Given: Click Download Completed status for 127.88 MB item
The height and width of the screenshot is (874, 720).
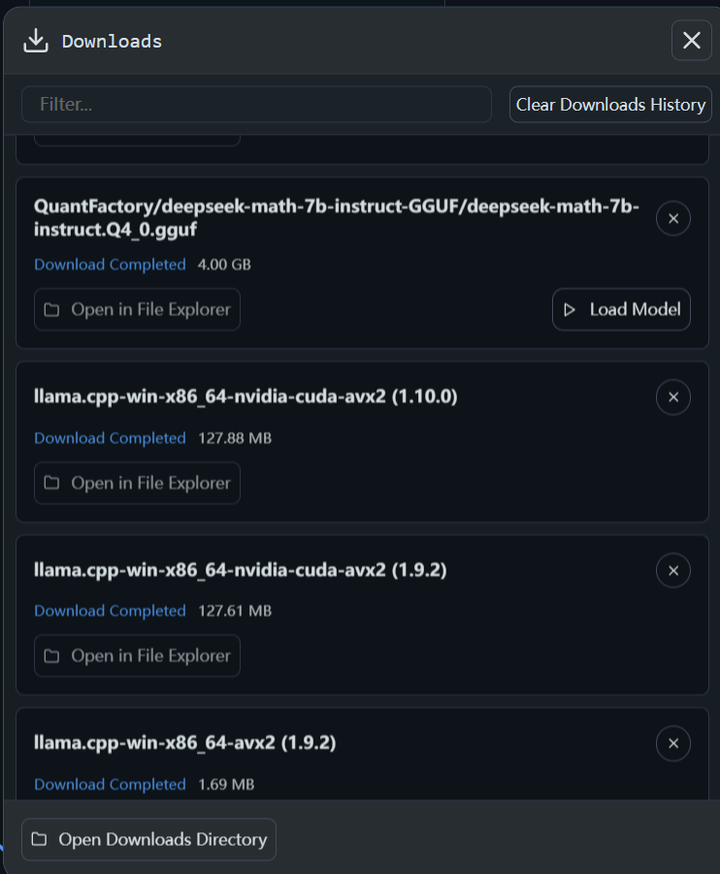Looking at the screenshot, I should 110,438.
